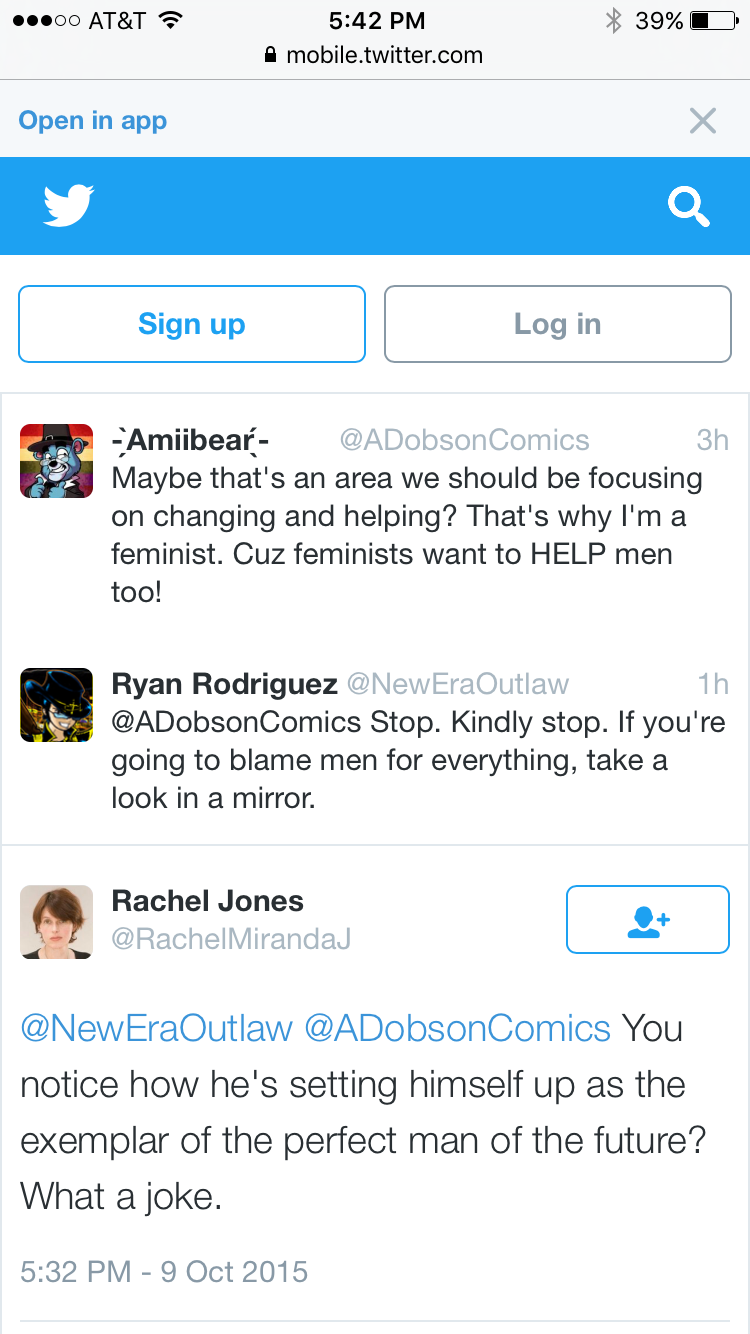Click the Log in button
This screenshot has height=1334, width=750.
tap(558, 324)
